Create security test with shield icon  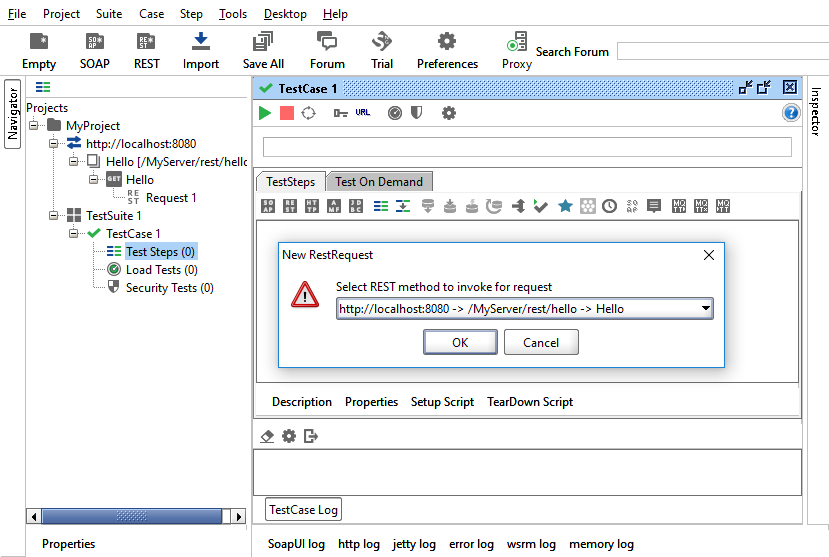tap(417, 113)
